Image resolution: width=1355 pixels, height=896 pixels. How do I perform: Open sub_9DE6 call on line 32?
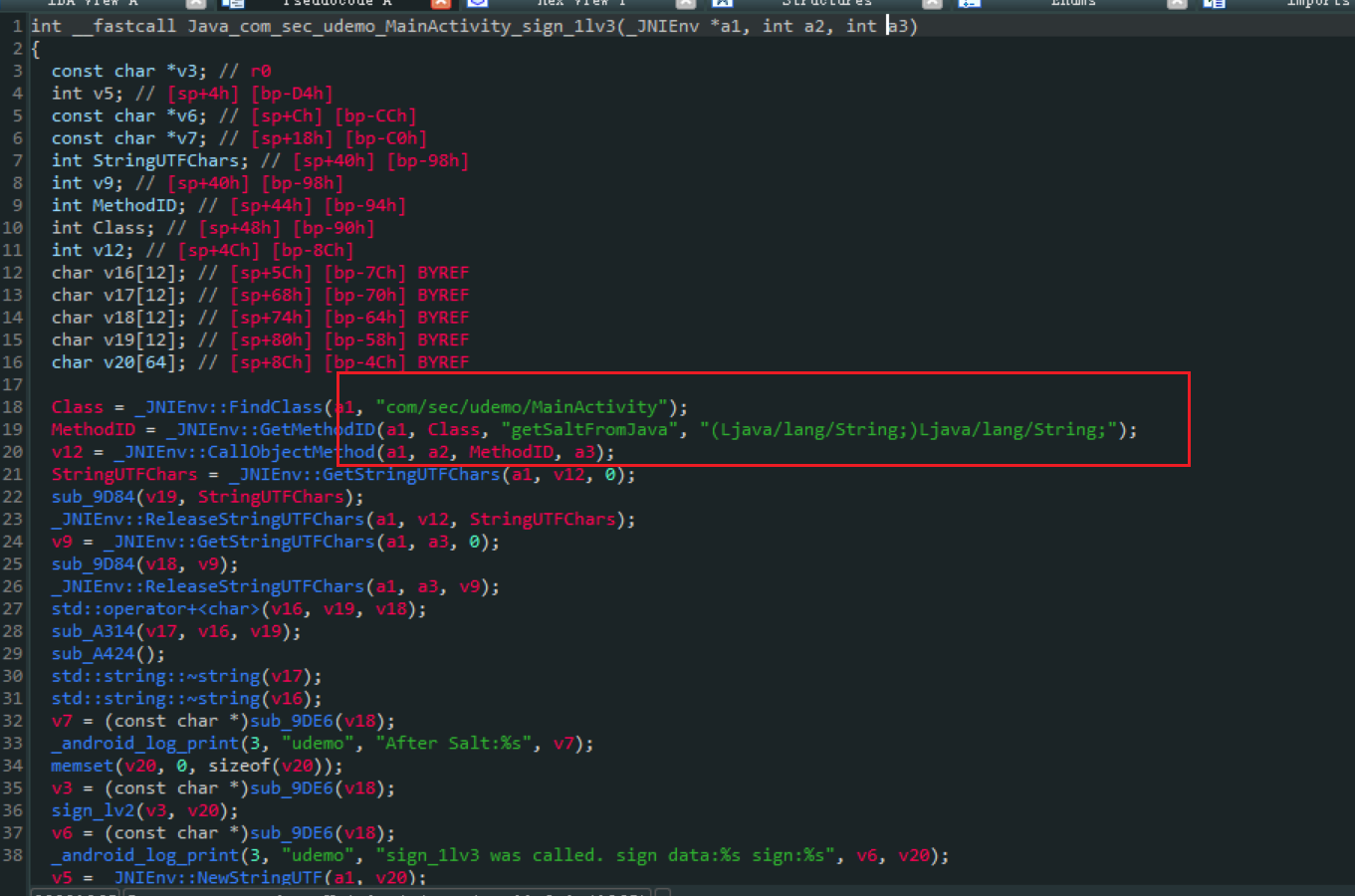pyautogui.click(x=292, y=721)
